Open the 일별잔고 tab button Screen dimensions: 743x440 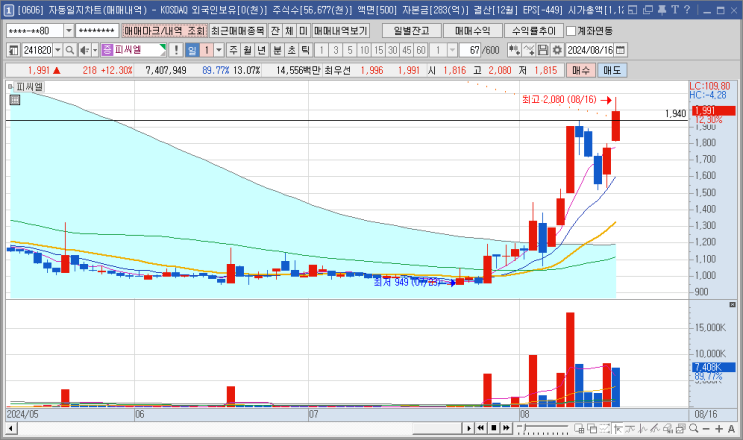click(412, 31)
